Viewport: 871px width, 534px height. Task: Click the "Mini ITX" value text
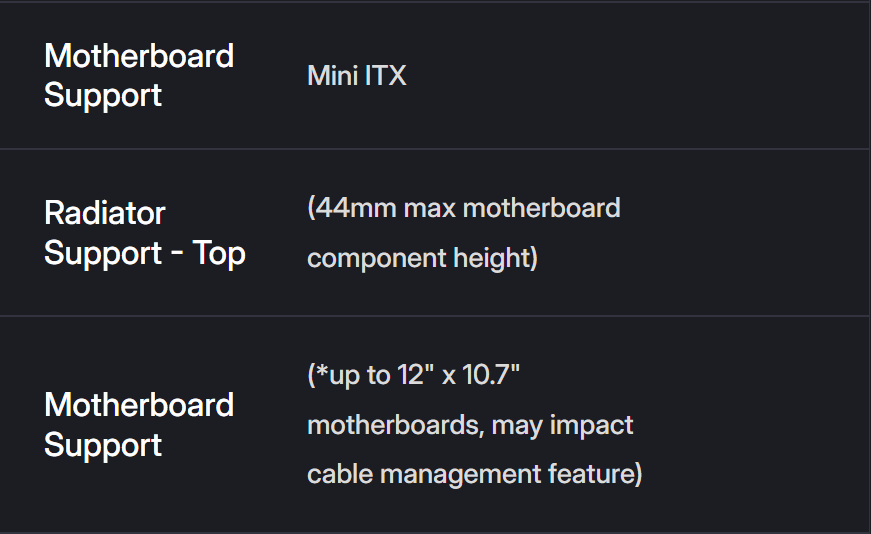357,76
